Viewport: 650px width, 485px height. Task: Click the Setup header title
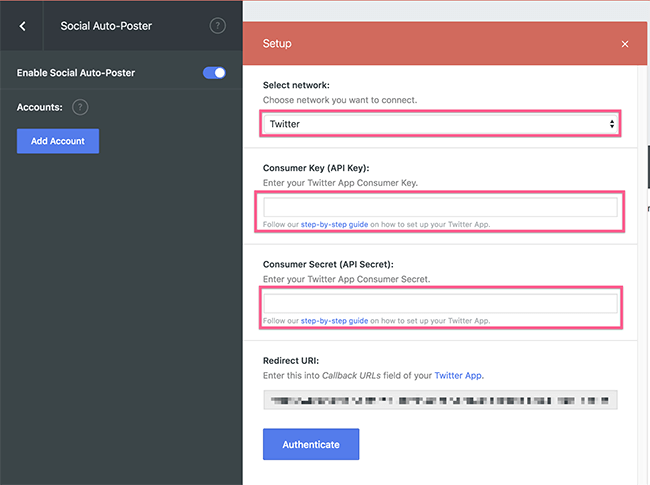277,44
